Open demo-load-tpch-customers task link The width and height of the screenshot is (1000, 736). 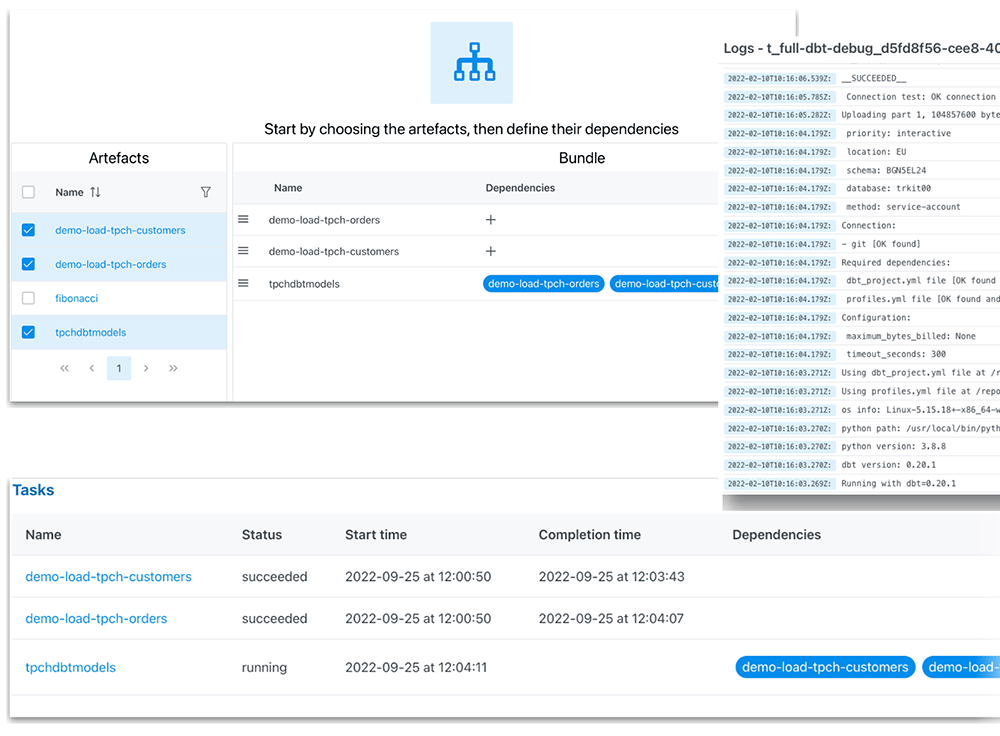click(108, 577)
